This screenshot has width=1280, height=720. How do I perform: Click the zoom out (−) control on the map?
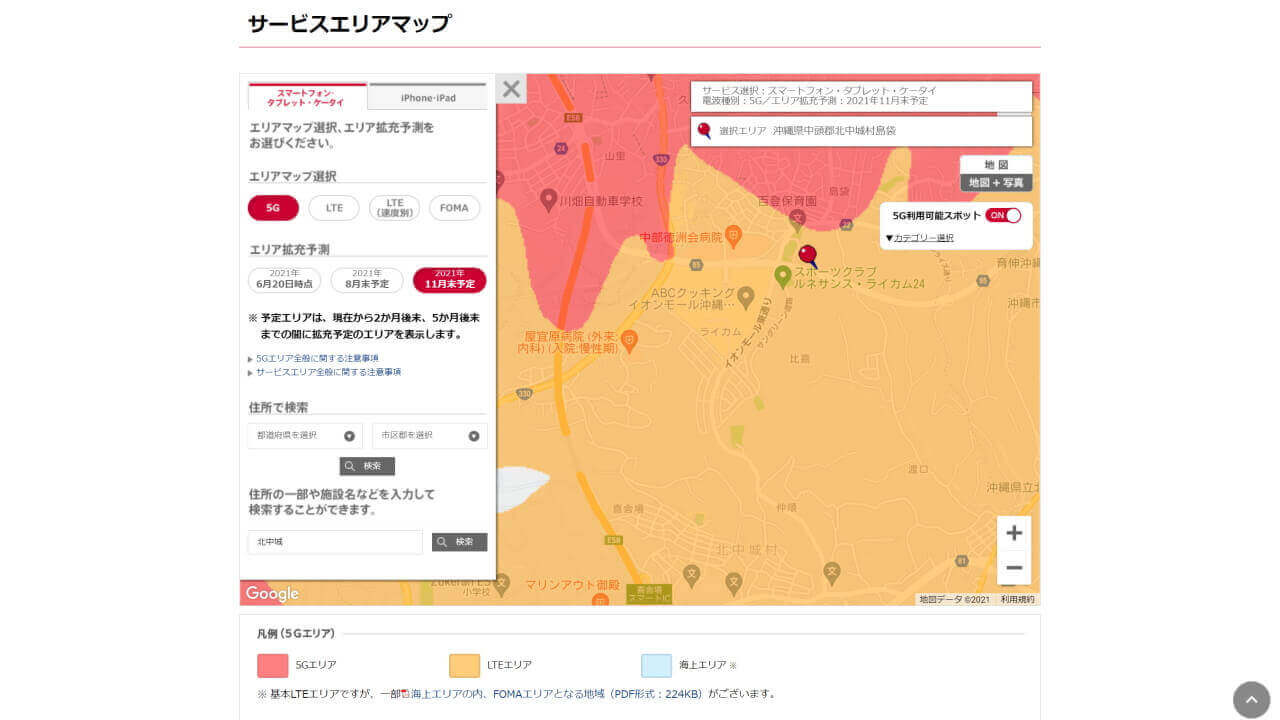(x=1014, y=568)
